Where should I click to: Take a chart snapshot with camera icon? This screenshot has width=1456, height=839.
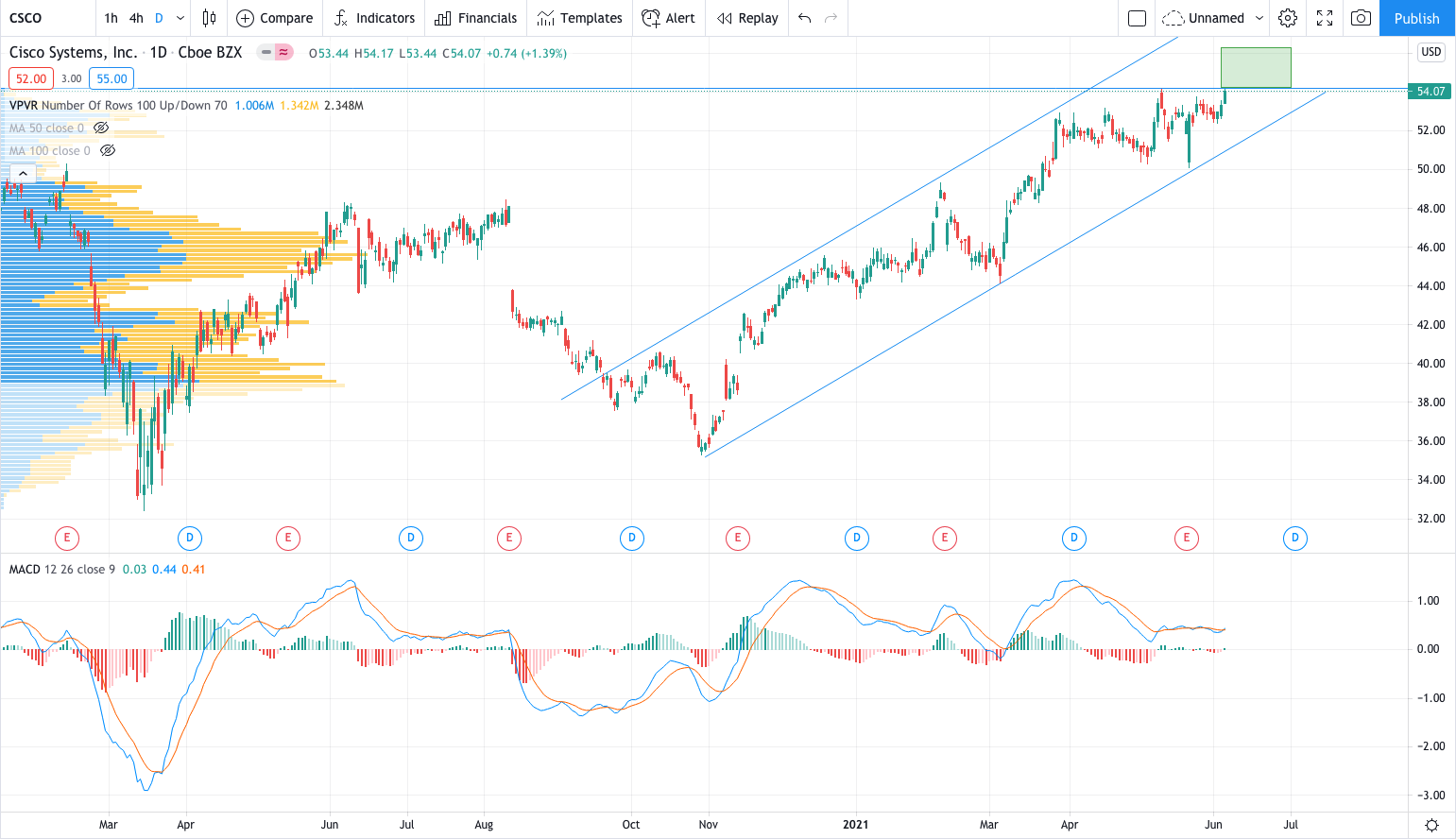pyautogui.click(x=1361, y=18)
